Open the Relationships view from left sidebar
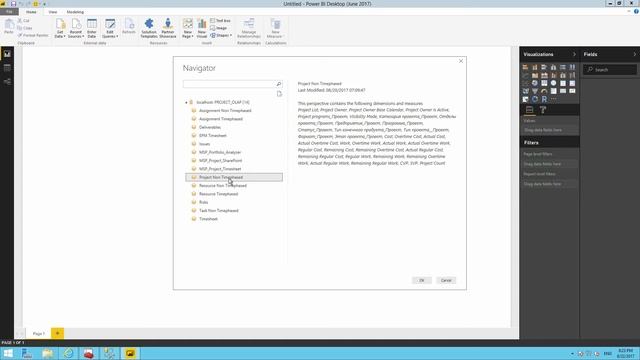640x360 pixels. pos(7,82)
